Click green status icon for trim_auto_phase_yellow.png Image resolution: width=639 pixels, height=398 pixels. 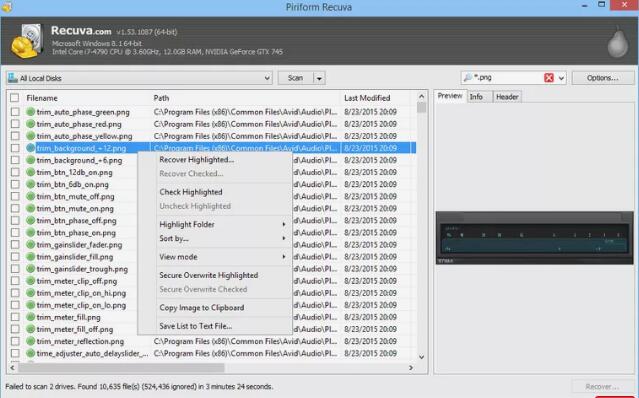point(30,136)
